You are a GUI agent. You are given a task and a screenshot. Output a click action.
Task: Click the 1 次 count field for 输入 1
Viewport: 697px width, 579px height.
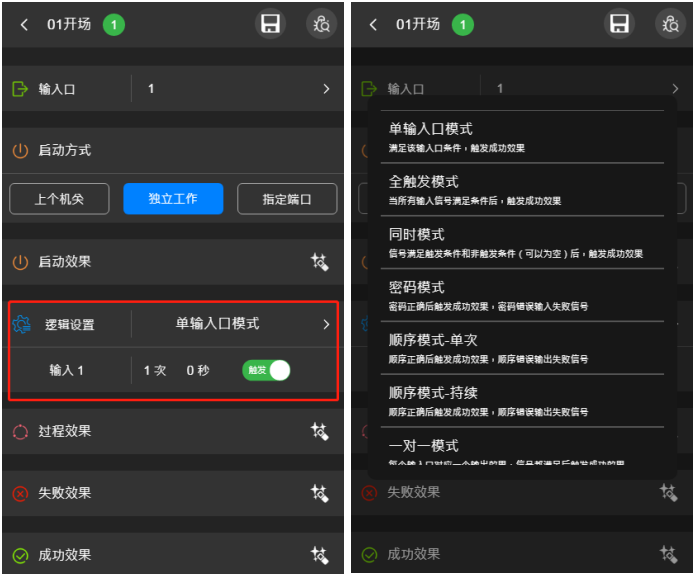155,371
